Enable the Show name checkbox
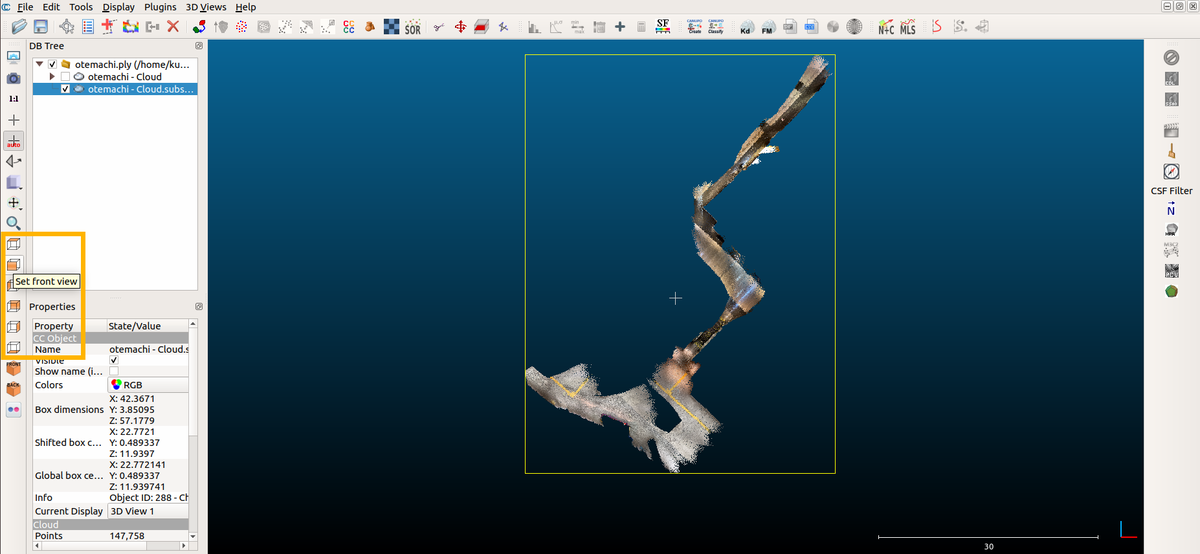The width and height of the screenshot is (1200, 554). coord(113,372)
